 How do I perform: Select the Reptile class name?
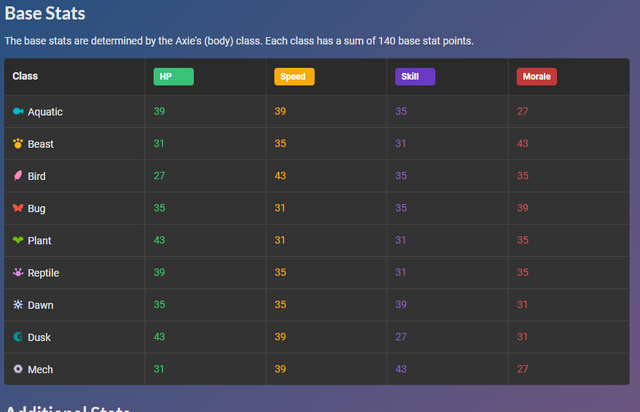click(x=44, y=273)
